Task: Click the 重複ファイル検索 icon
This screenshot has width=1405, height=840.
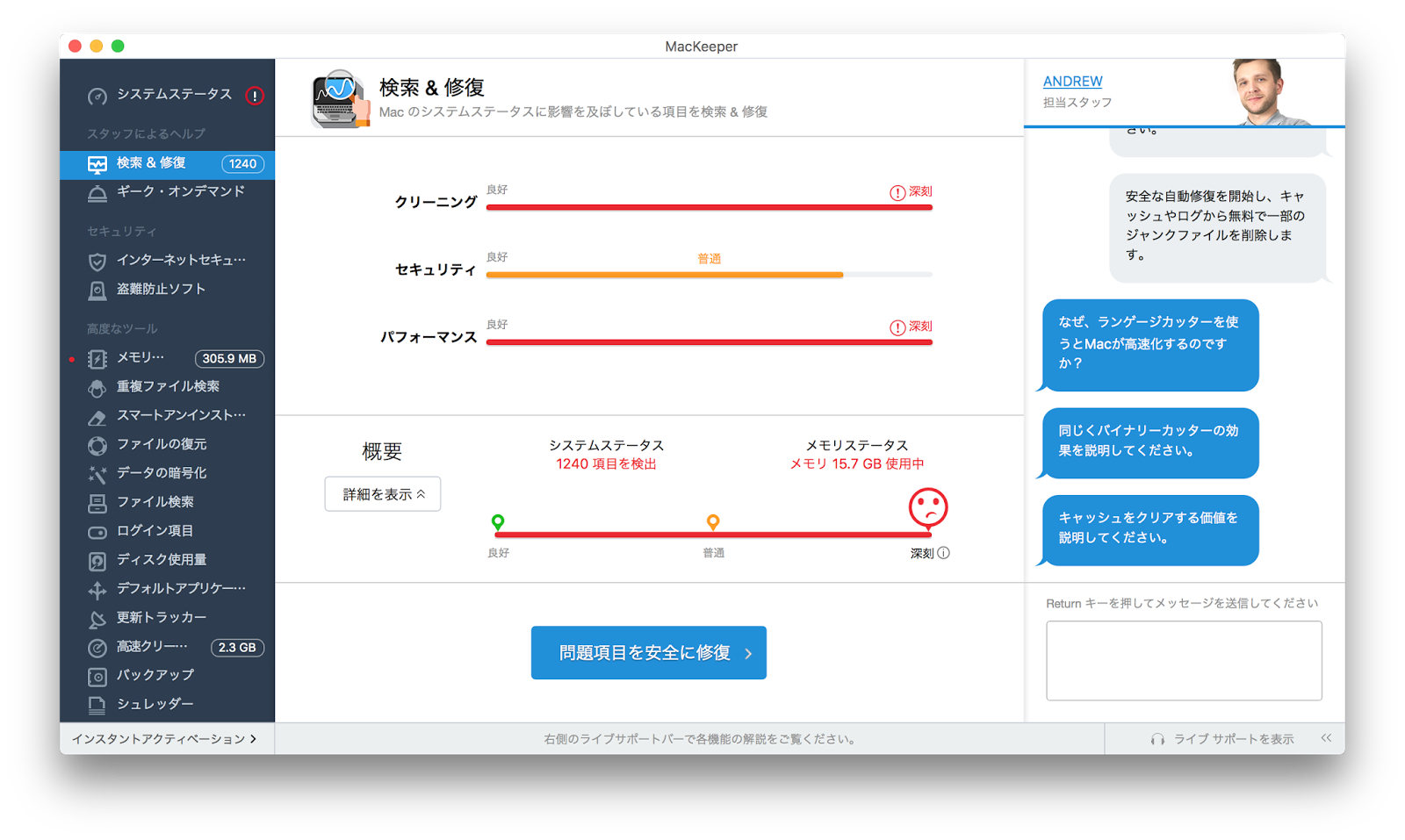Action: [x=97, y=388]
